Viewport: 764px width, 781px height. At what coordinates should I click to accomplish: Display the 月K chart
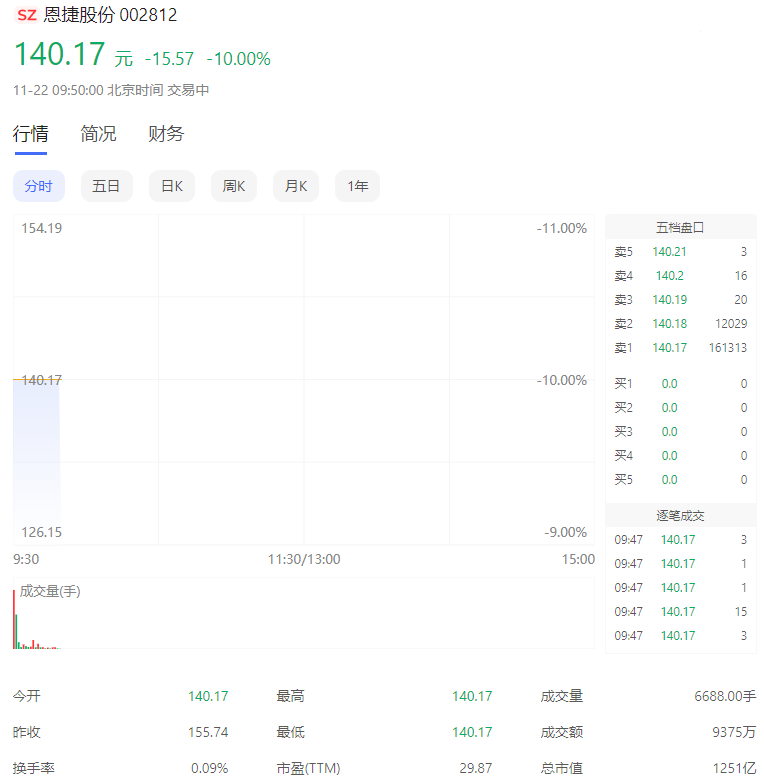(x=296, y=186)
